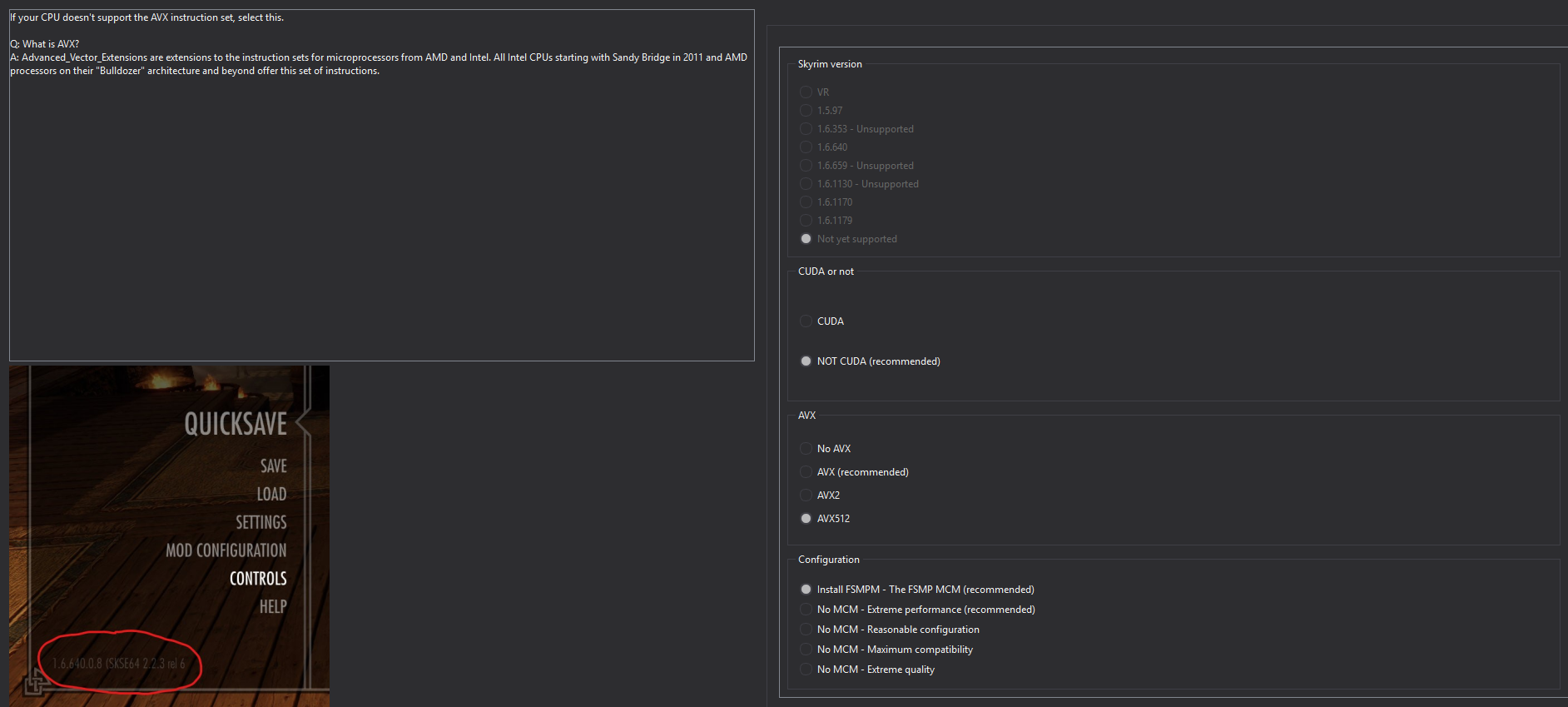Click the 'Skyrim version' group label
Viewport: 1568px width, 707px height.
click(x=830, y=64)
